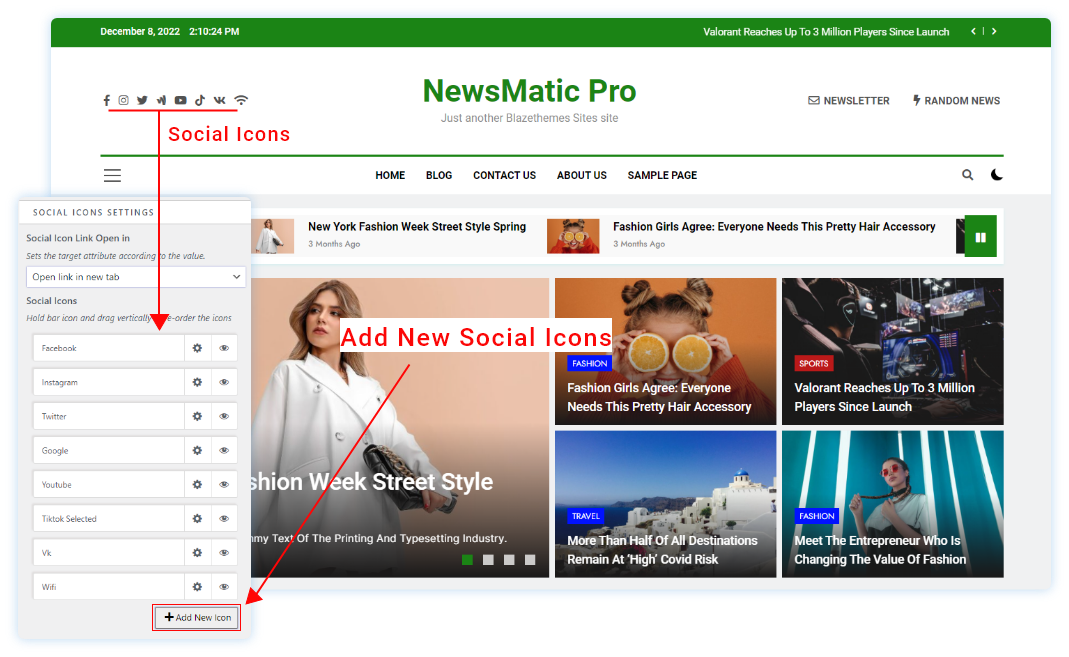Open the Newsletter link

pyautogui.click(x=848, y=101)
